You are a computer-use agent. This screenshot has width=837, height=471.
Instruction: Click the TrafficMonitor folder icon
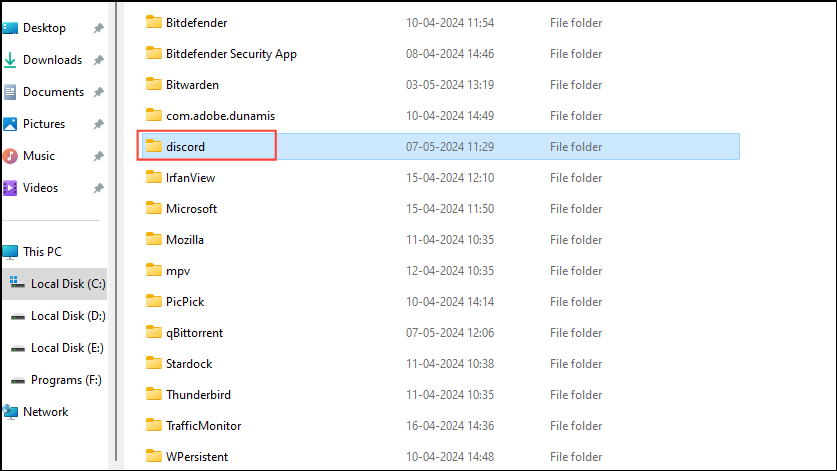point(154,425)
